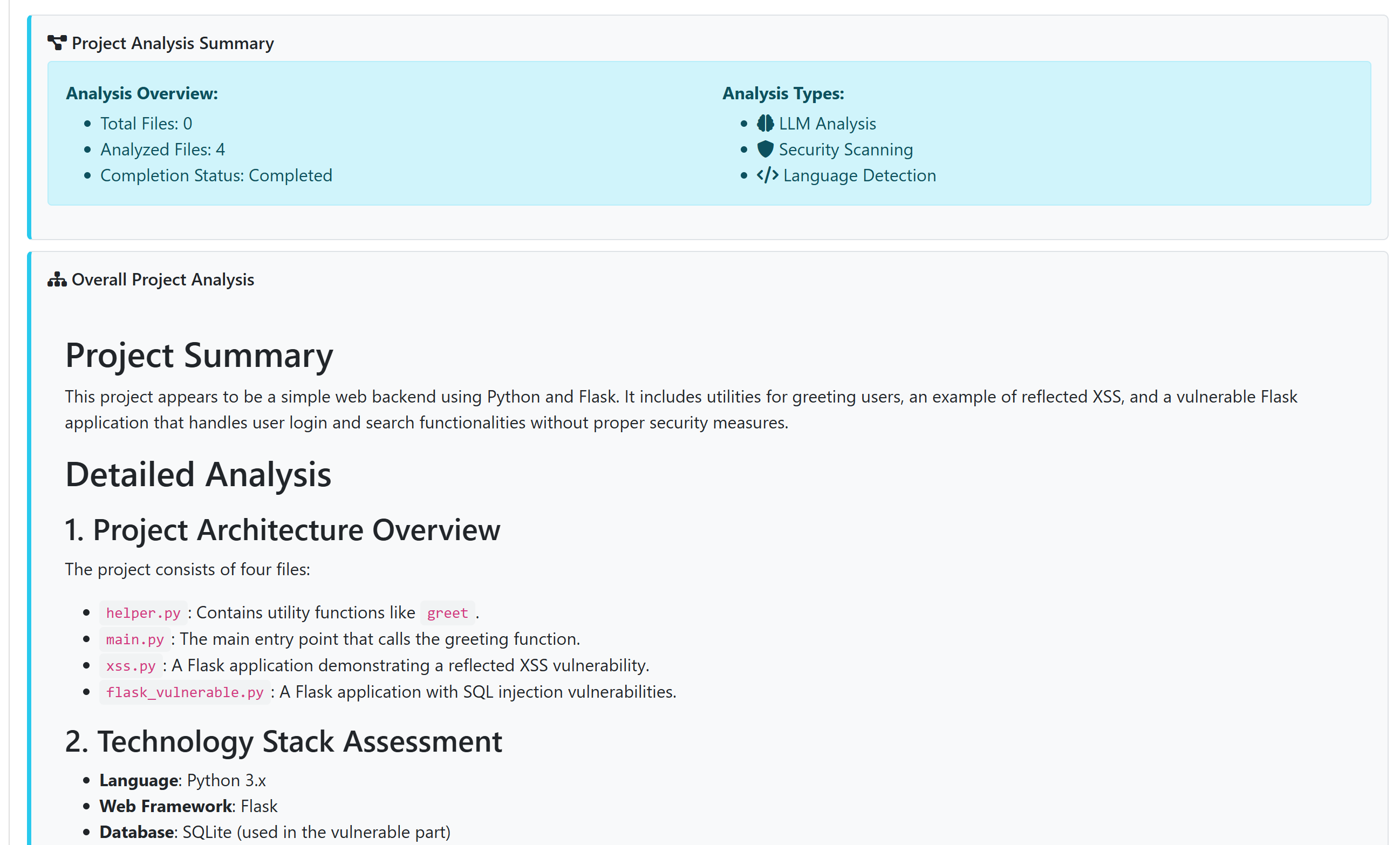Click the Total Files: 0 entry
This screenshot has height=845, width=1400.
tap(146, 124)
